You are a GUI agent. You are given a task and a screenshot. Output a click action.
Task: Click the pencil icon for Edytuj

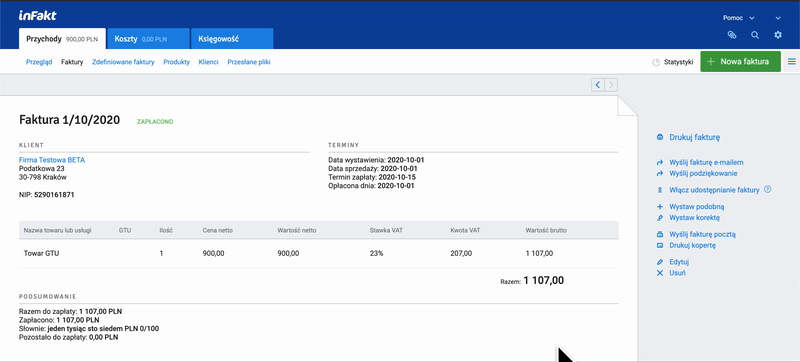[660, 262]
